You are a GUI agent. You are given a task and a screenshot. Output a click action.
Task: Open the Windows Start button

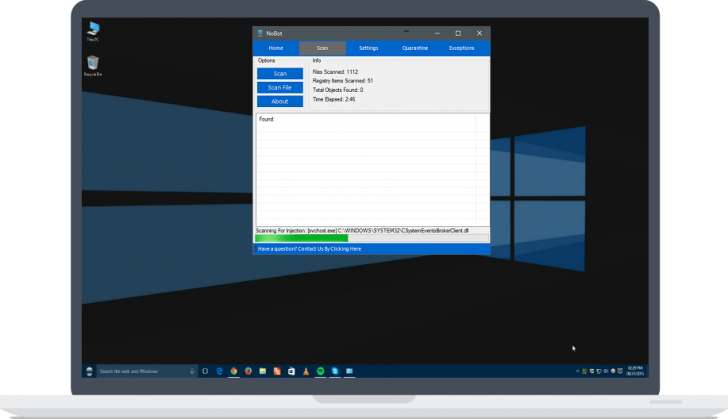90,371
